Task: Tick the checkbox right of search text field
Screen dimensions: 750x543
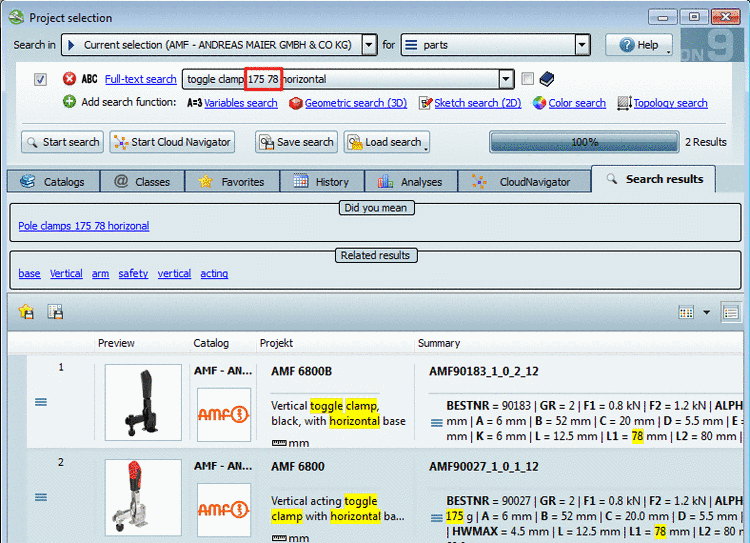Action: tap(527, 78)
